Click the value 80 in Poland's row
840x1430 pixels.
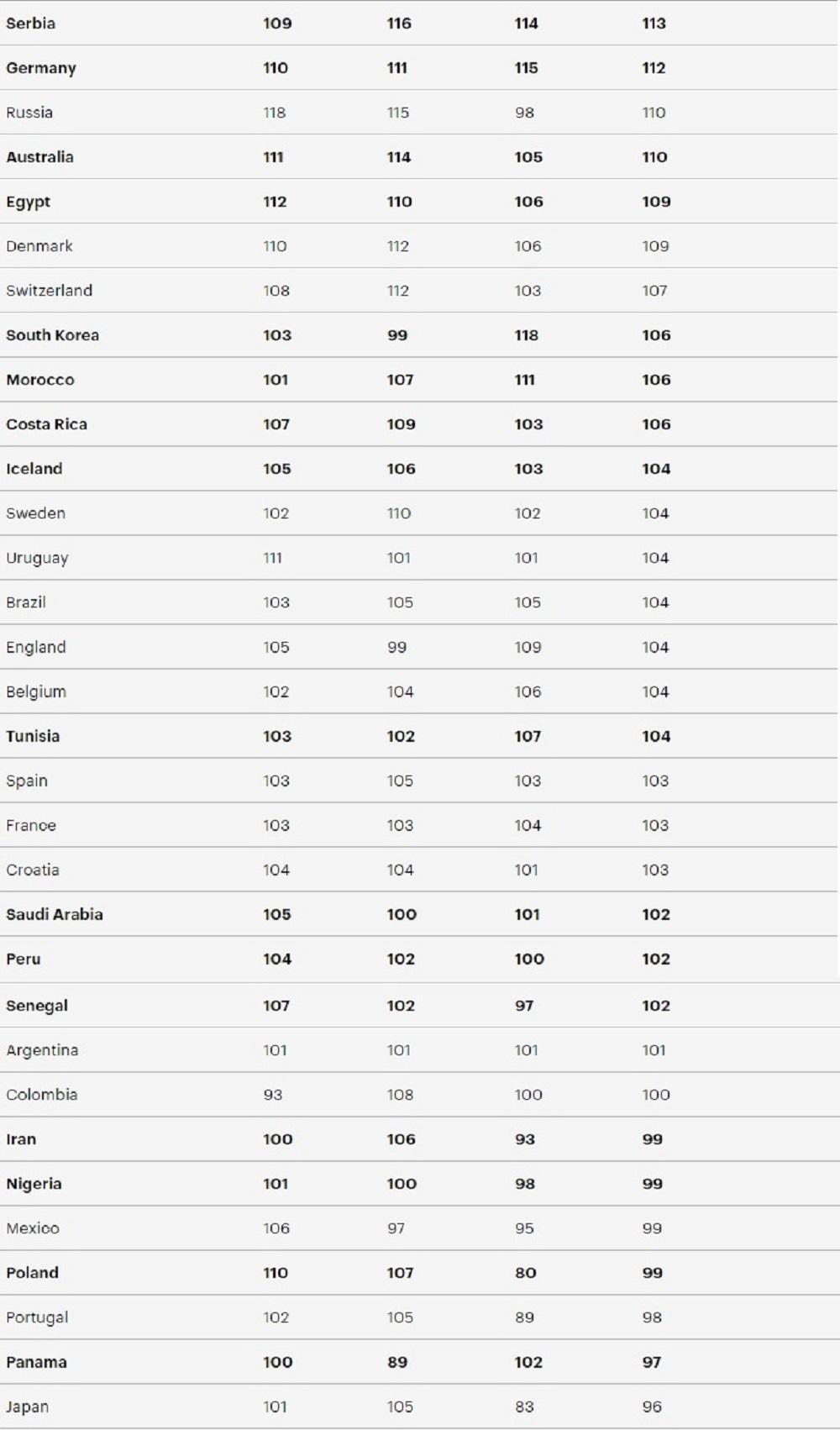(526, 1273)
